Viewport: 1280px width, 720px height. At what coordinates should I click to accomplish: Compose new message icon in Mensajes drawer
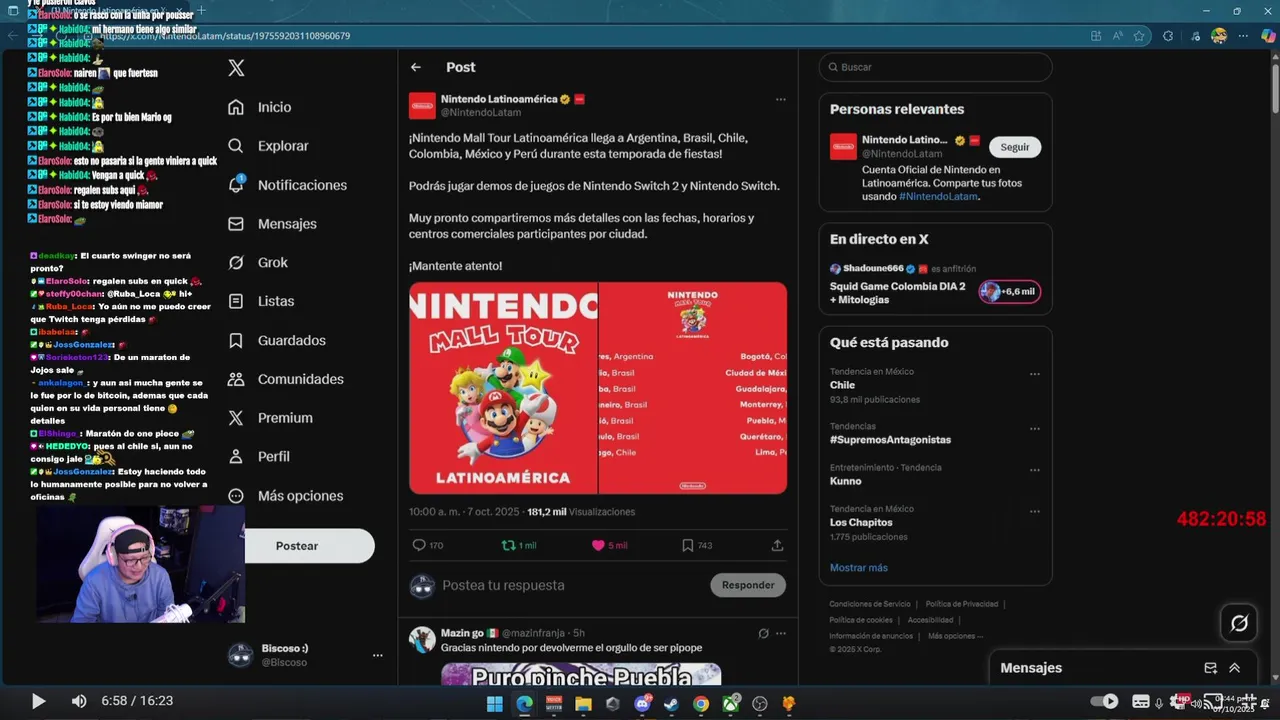point(1210,668)
